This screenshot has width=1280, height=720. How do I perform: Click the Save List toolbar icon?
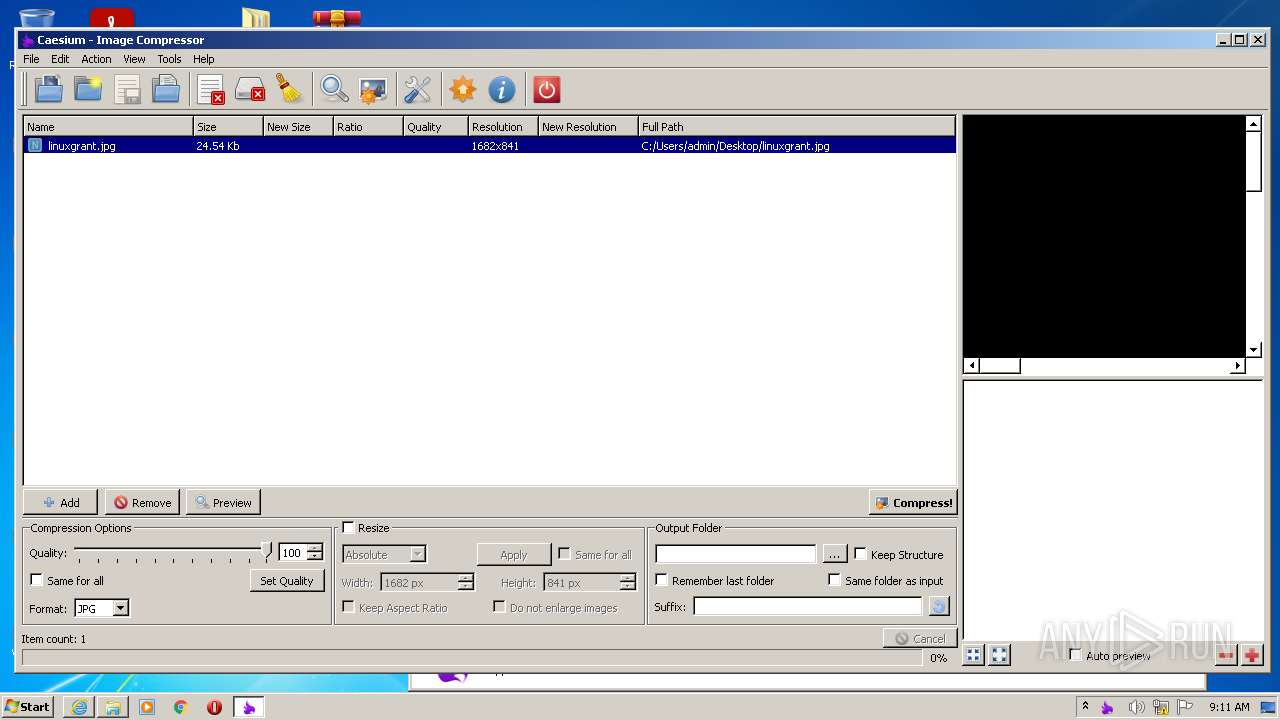[x=127, y=90]
